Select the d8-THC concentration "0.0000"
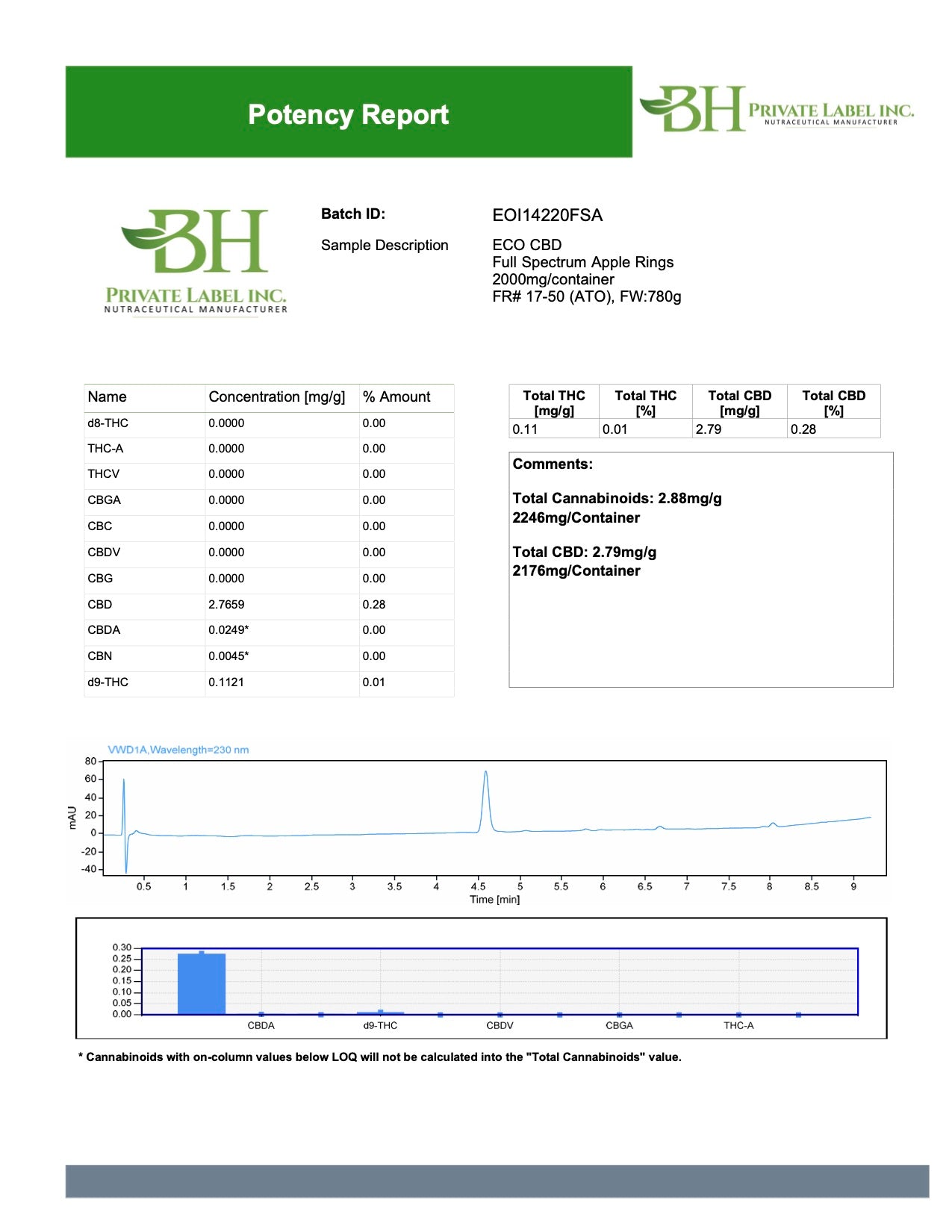The width and height of the screenshot is (952, 1232). [226, 423]
